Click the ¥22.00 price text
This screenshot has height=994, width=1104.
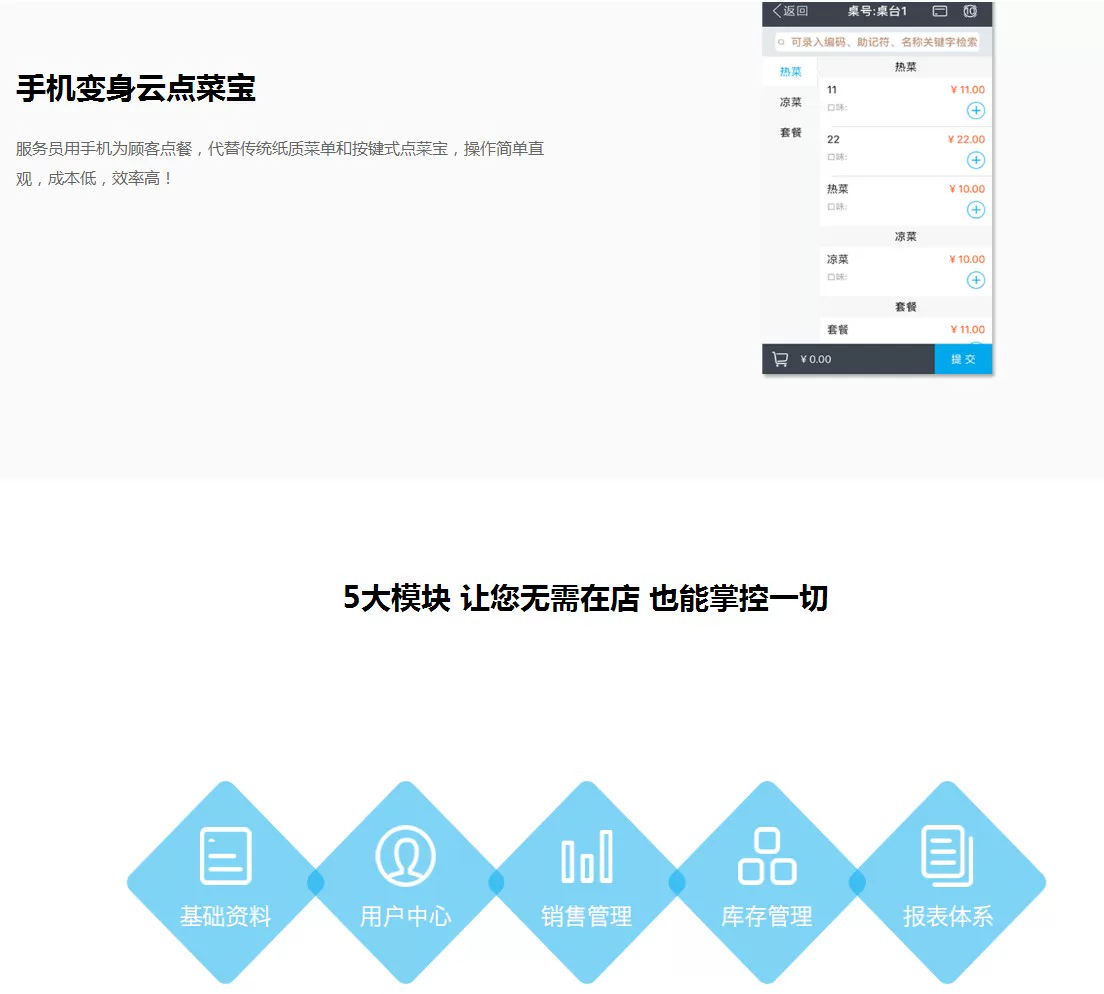coord(966,139)
